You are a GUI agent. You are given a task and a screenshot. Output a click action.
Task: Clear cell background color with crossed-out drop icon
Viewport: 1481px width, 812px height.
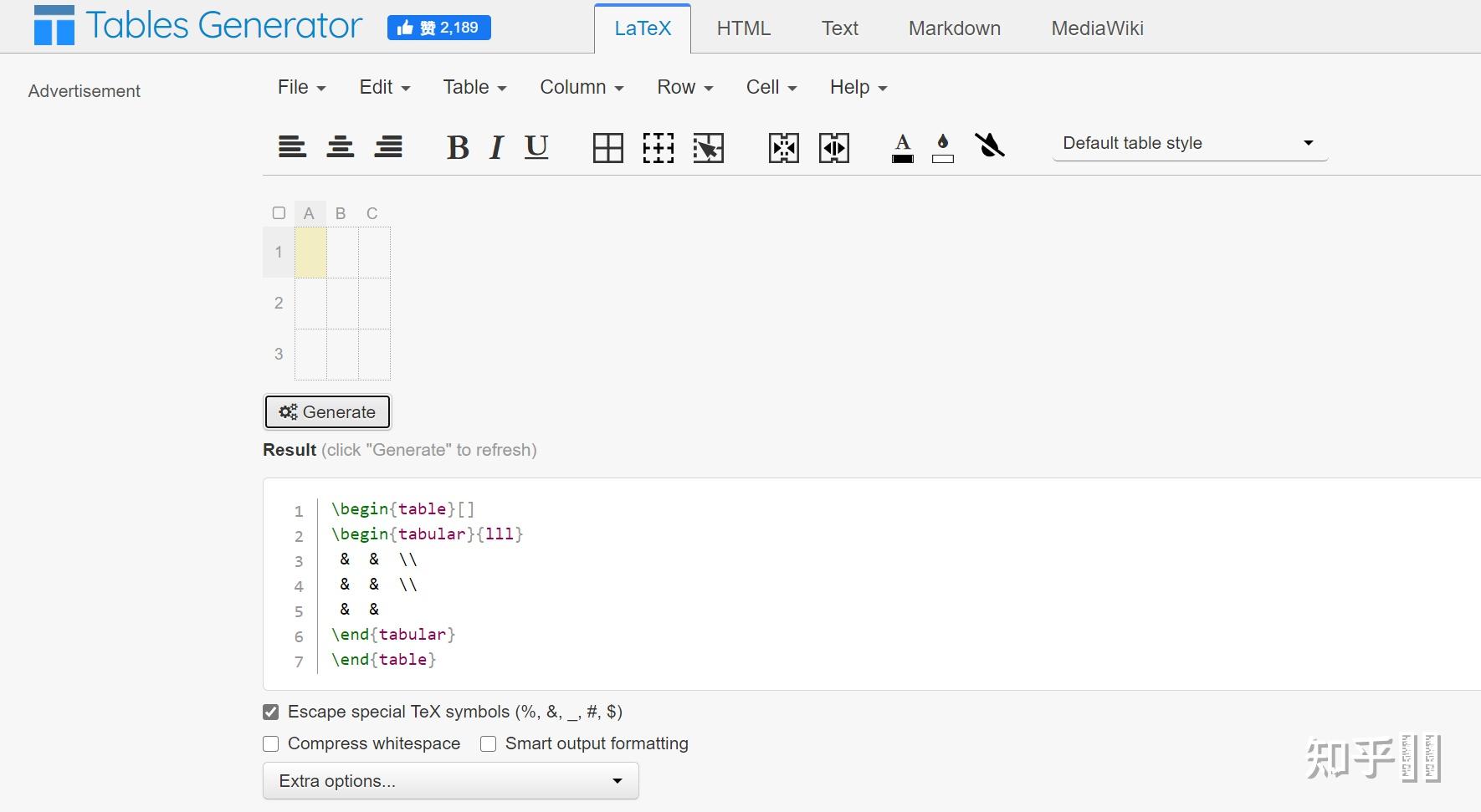click(990, 146)
